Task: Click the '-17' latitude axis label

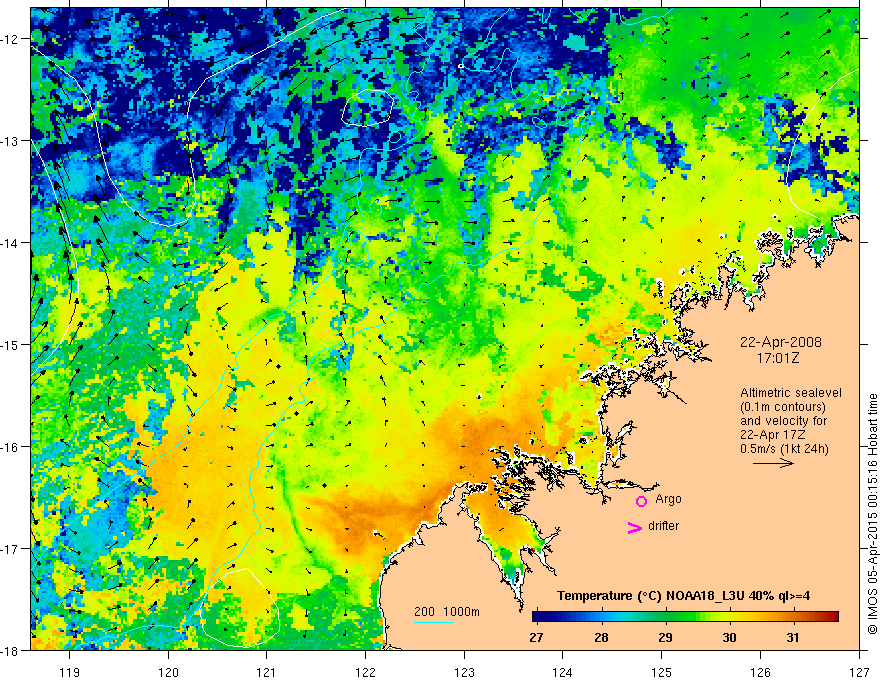Action: [x=11, y=549]
